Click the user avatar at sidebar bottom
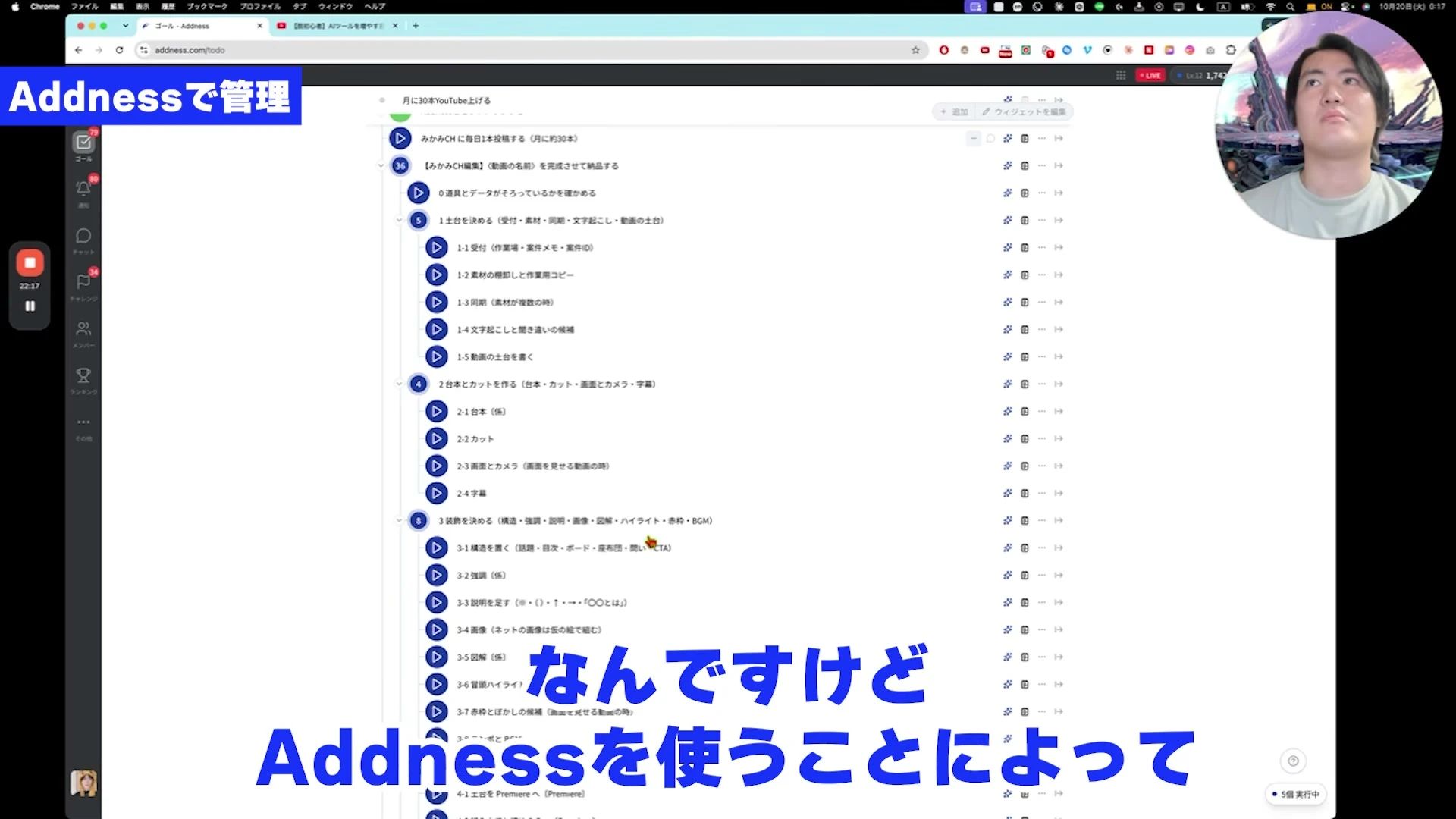 click(83, 783)
